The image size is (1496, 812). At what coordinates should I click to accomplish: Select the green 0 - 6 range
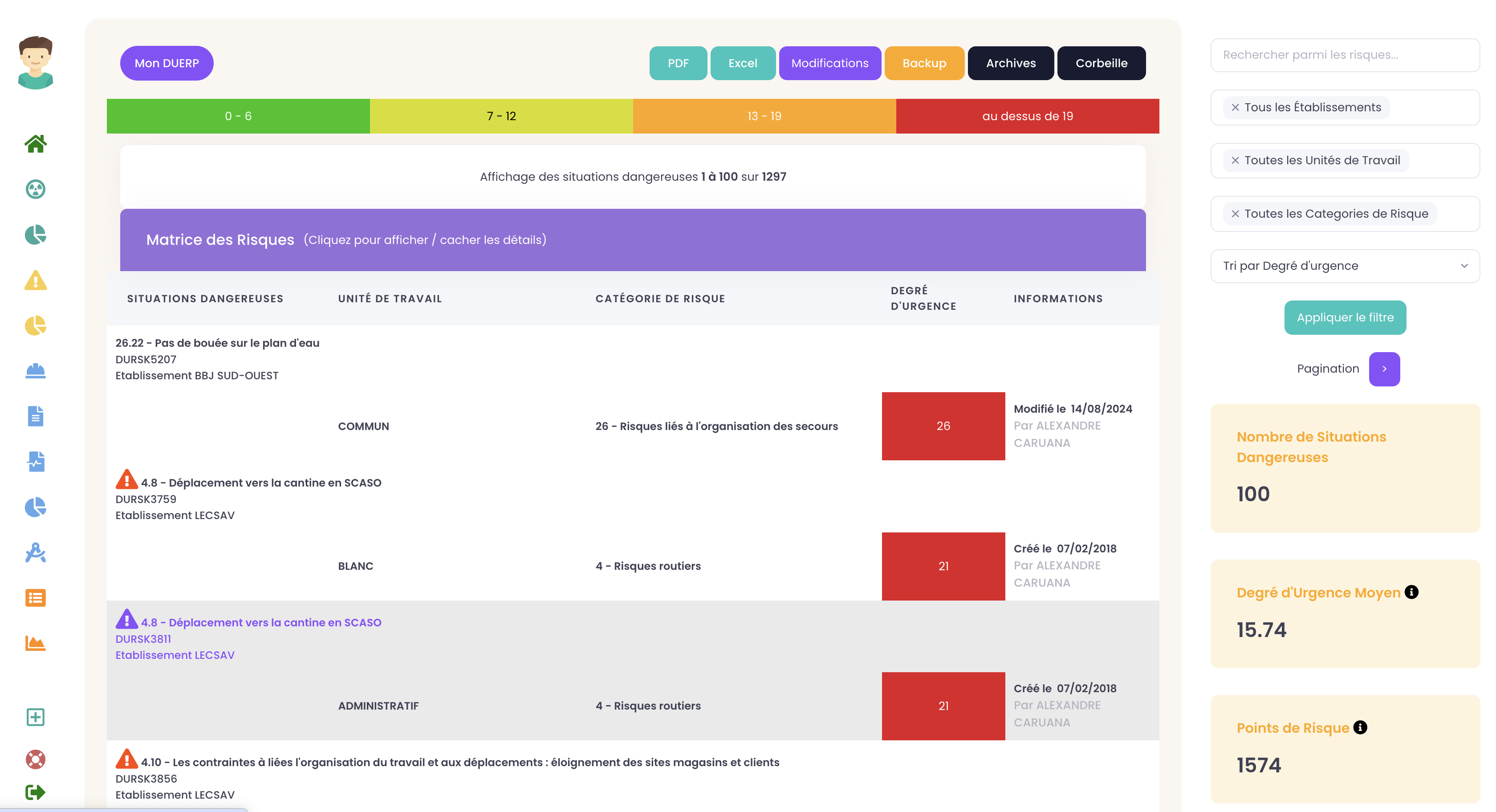[x=238, y=116]
